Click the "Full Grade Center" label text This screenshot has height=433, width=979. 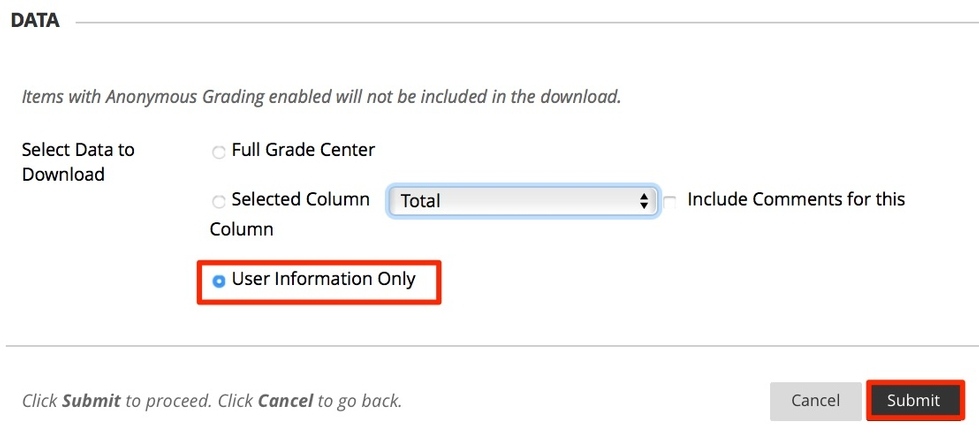coord(303,150)
